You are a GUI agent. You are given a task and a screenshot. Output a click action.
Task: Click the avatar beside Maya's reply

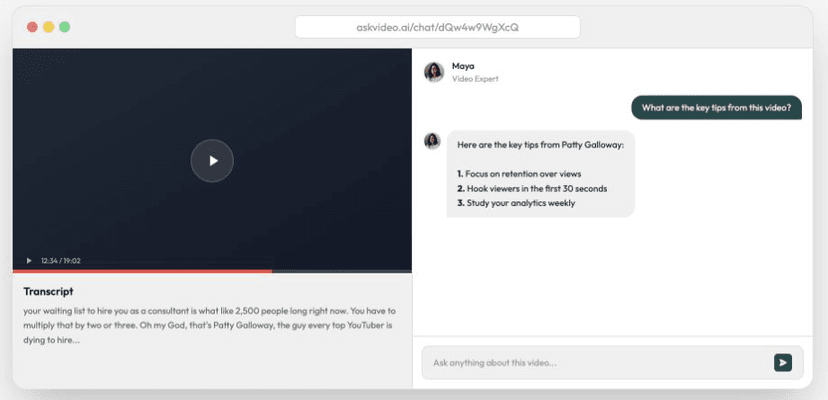[432, 141]
